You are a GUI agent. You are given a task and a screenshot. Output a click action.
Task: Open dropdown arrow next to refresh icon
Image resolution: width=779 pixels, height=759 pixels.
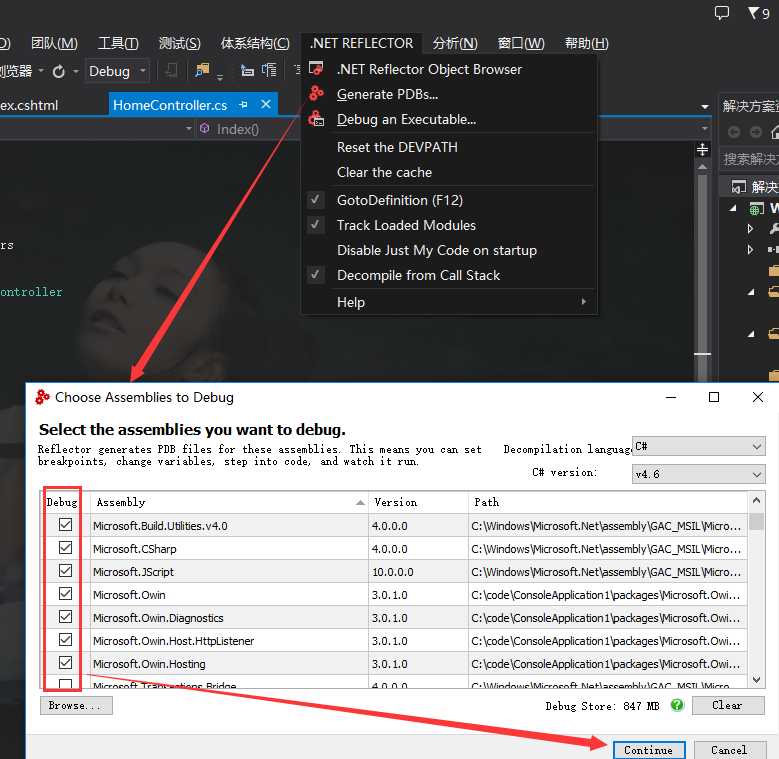(x=76, y=72)
